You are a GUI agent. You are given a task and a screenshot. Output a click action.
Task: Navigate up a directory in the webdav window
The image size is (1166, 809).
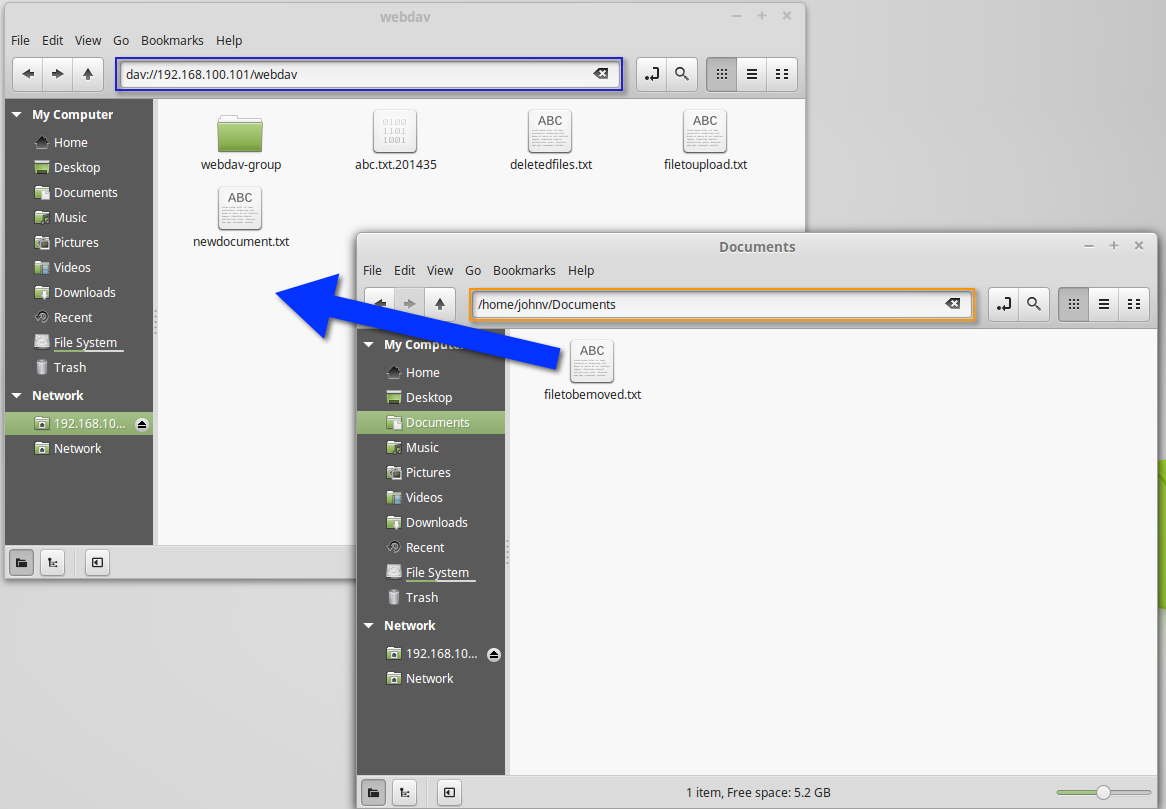point(88,74)
